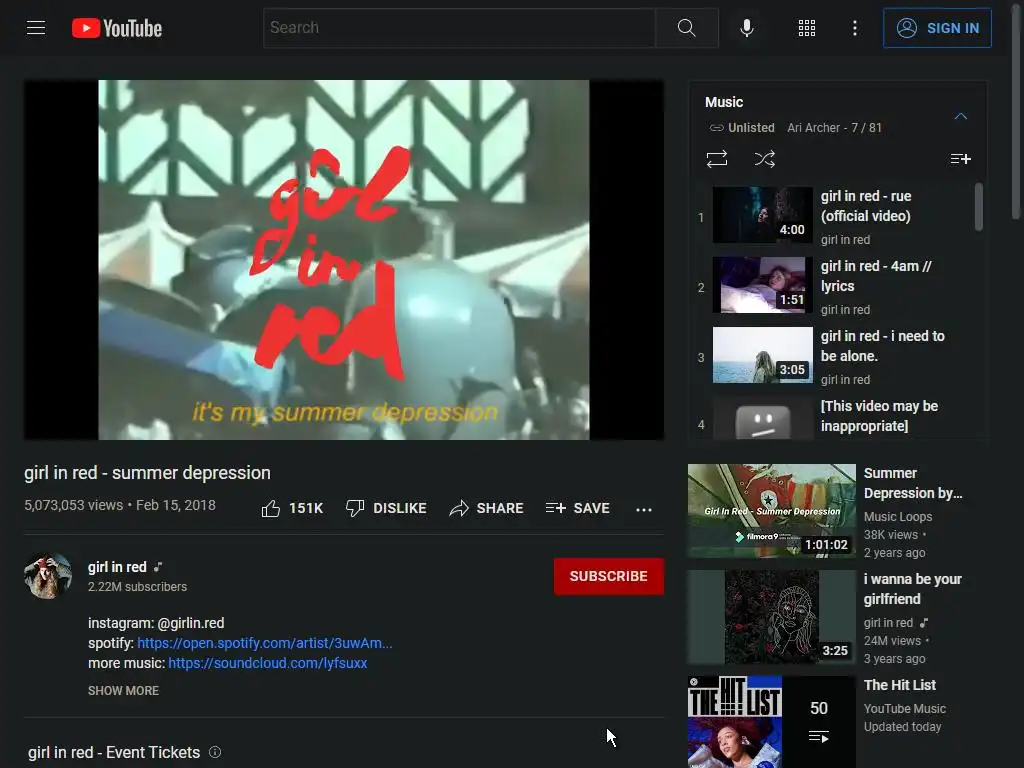Open 'The Hit List' title text

[899, 685]
